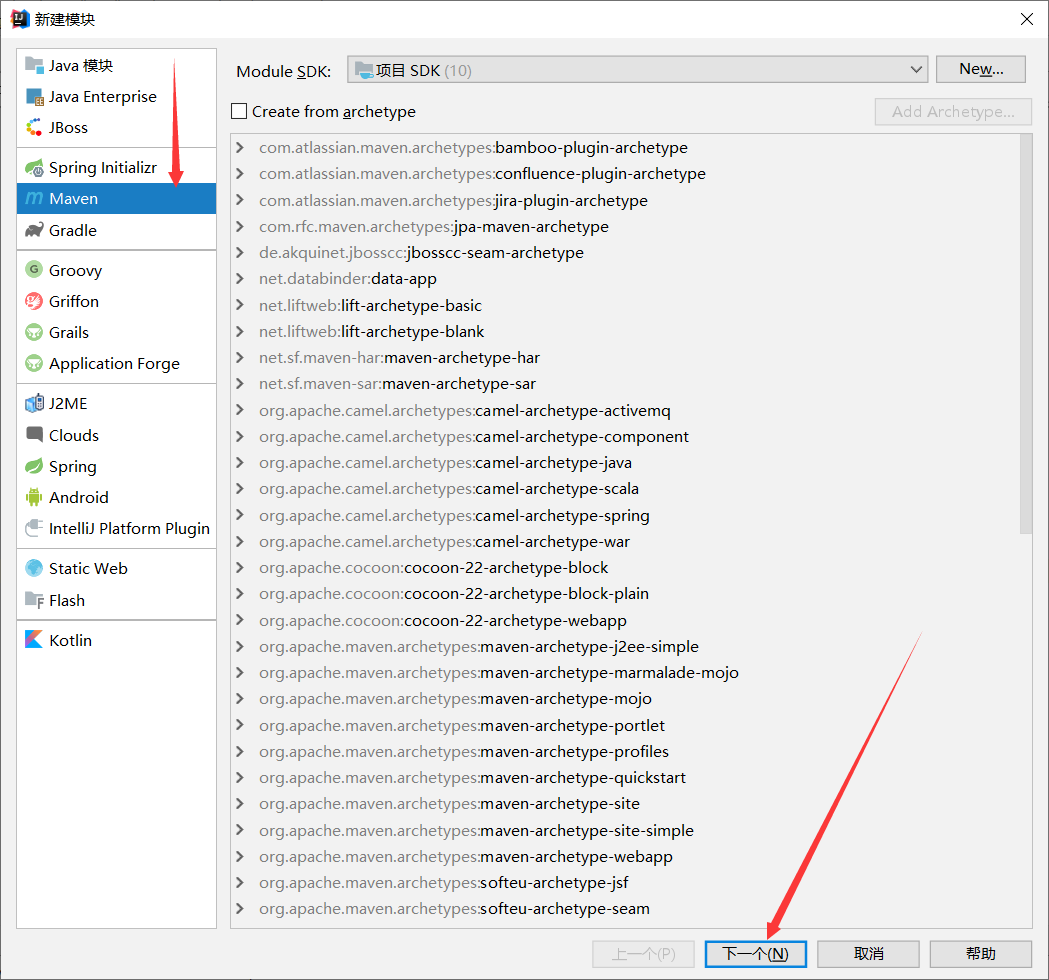Enable Create from archetype checkbox
The width and height of the screenshot is (1049, 980).
[239, 111]
